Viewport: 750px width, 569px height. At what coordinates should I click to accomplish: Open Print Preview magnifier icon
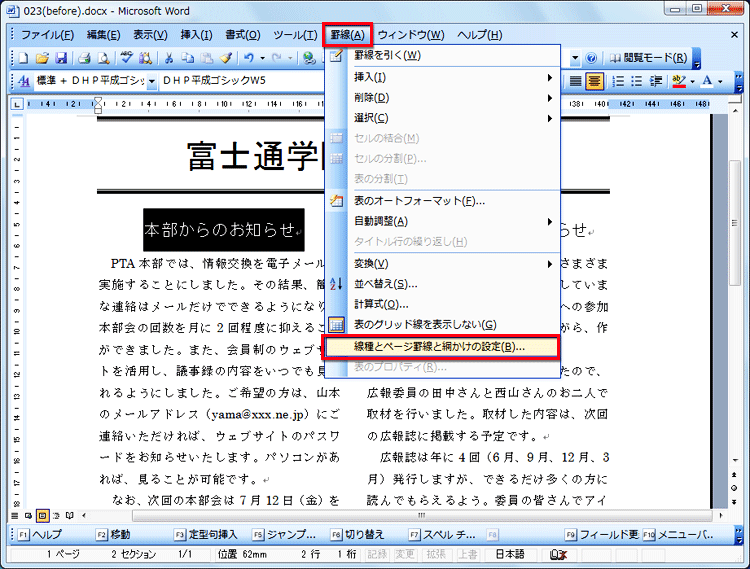pyautogui.click(x=103, y=58)
